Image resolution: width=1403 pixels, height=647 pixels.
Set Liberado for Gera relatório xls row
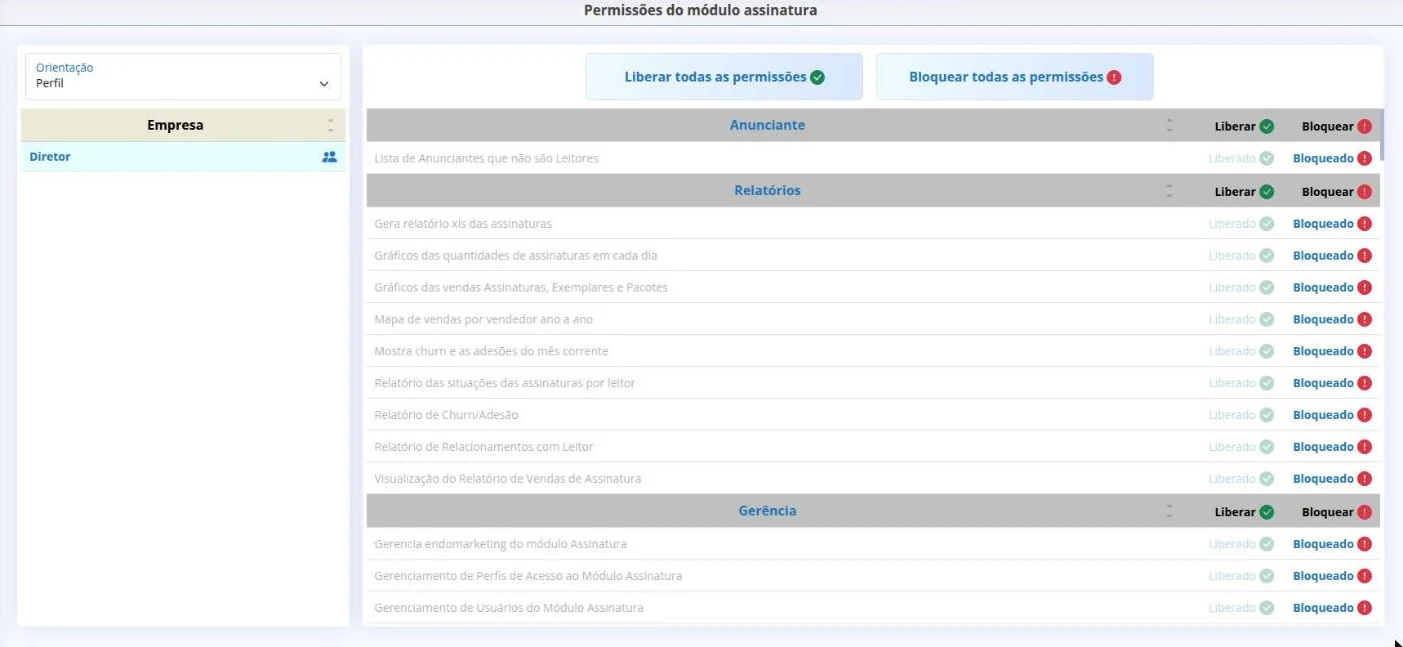tap(1241, 224)
